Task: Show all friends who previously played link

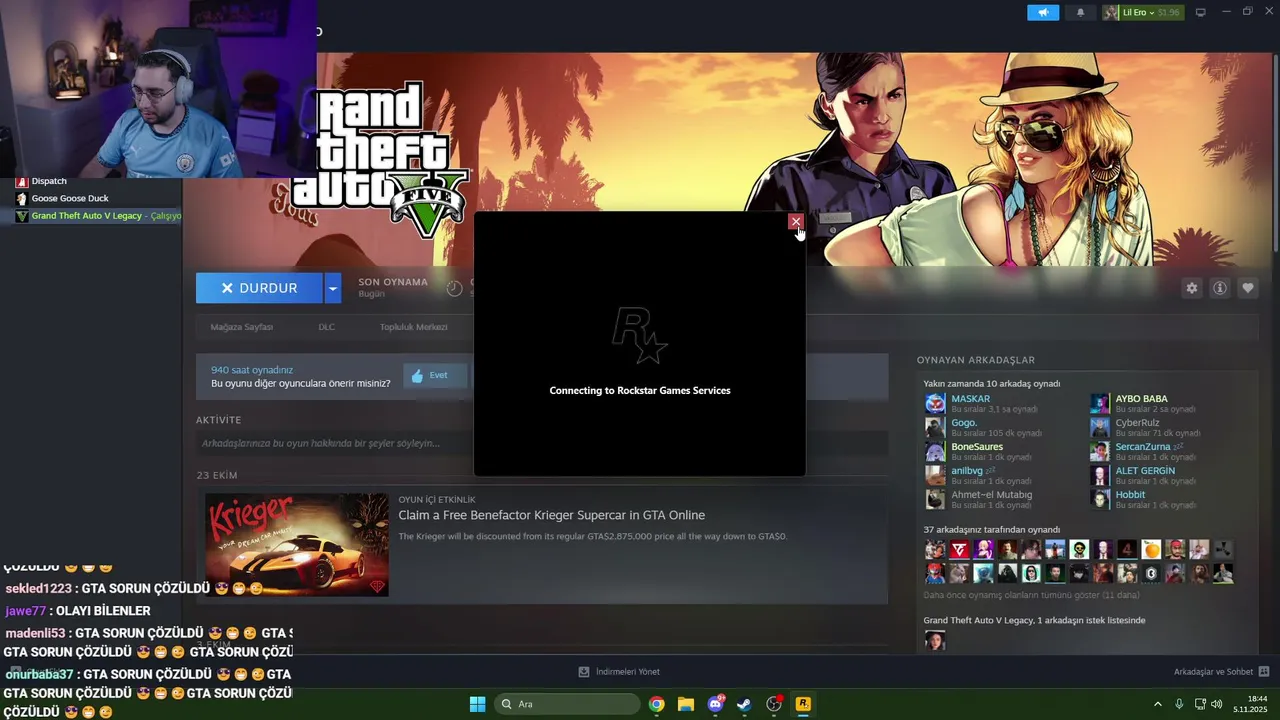Action: point(1031,595)
